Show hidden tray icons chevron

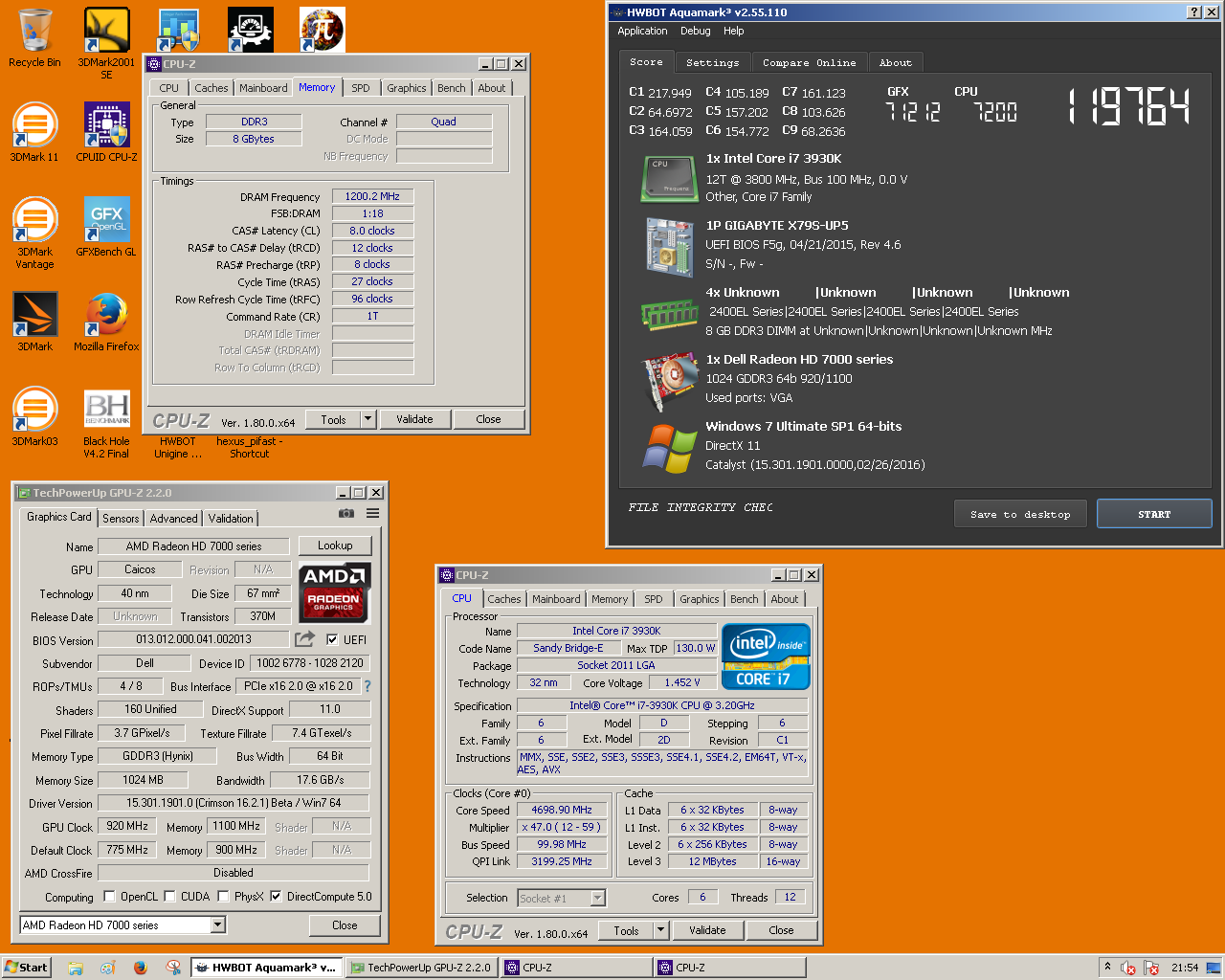[x=1107, y=968]
